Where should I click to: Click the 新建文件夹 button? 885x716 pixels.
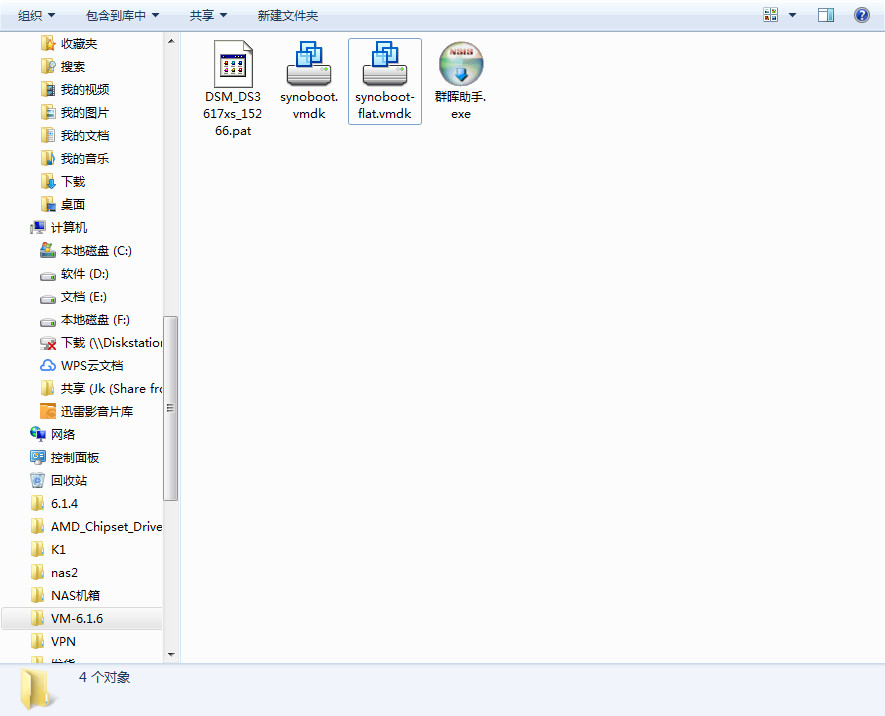tap(287, 15)
